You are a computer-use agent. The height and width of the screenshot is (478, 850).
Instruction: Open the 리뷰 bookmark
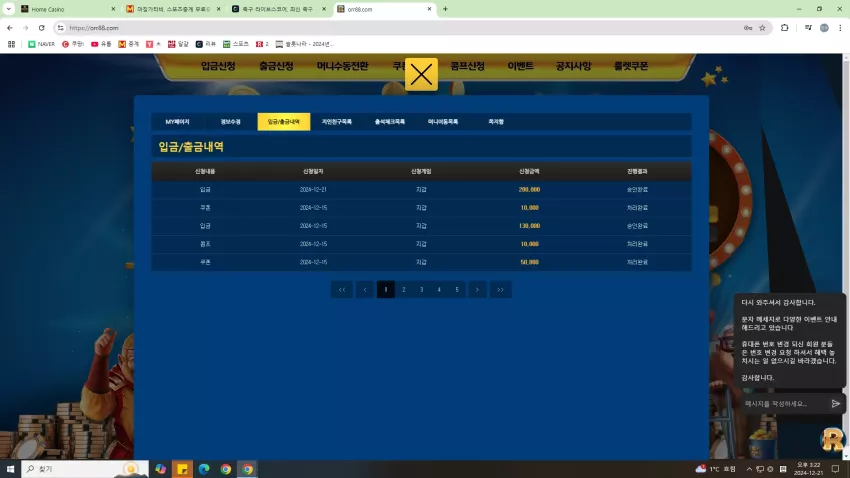(205, 44)
